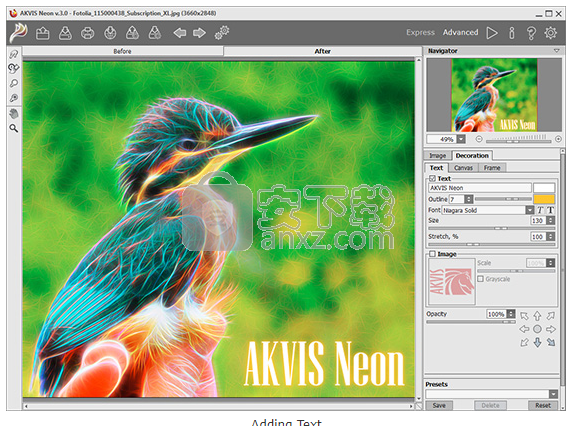Image resolution: width=581 pixels, height=426 pixels.
Task: Click the Outline width slider
Action: (x=504, y=199)
